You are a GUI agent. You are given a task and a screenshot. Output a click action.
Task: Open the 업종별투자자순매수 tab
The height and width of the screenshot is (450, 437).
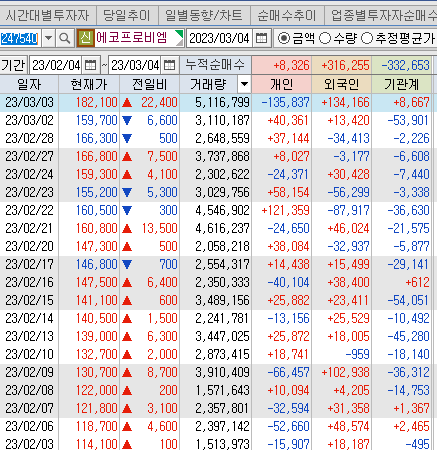(x=381, y=15)
